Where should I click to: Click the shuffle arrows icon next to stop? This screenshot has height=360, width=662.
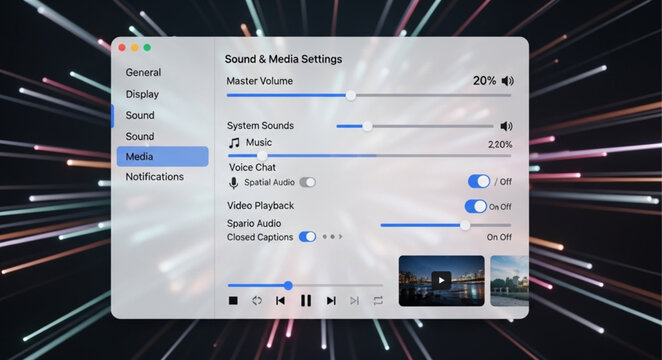click(257, 300)
